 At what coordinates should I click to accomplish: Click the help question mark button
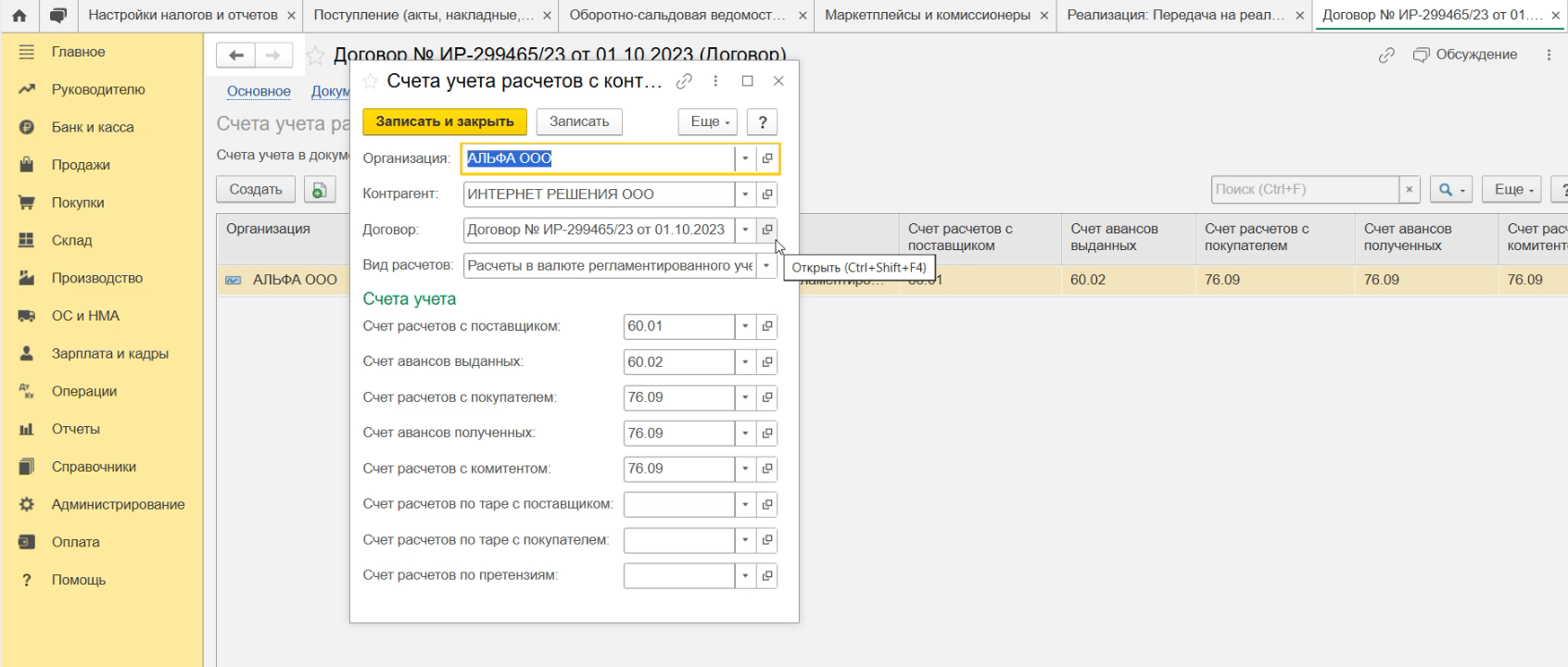click(x=762, y=122)
